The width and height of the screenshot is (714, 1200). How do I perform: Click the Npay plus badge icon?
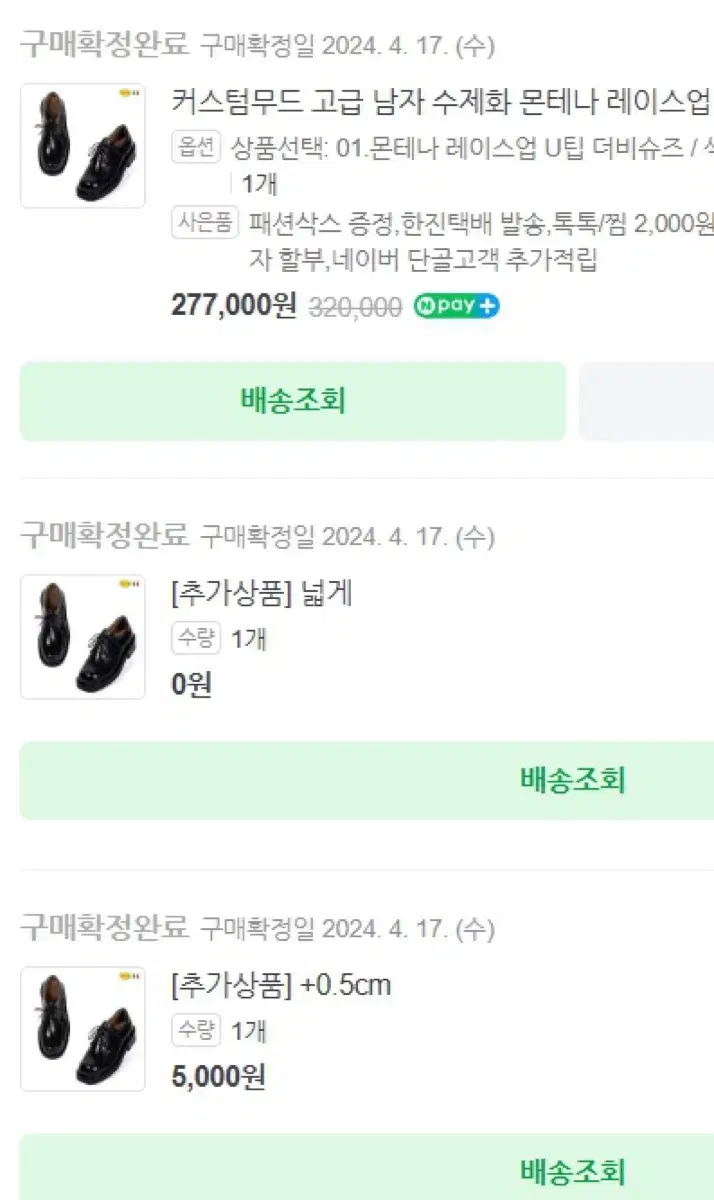(x=456, y=306)
